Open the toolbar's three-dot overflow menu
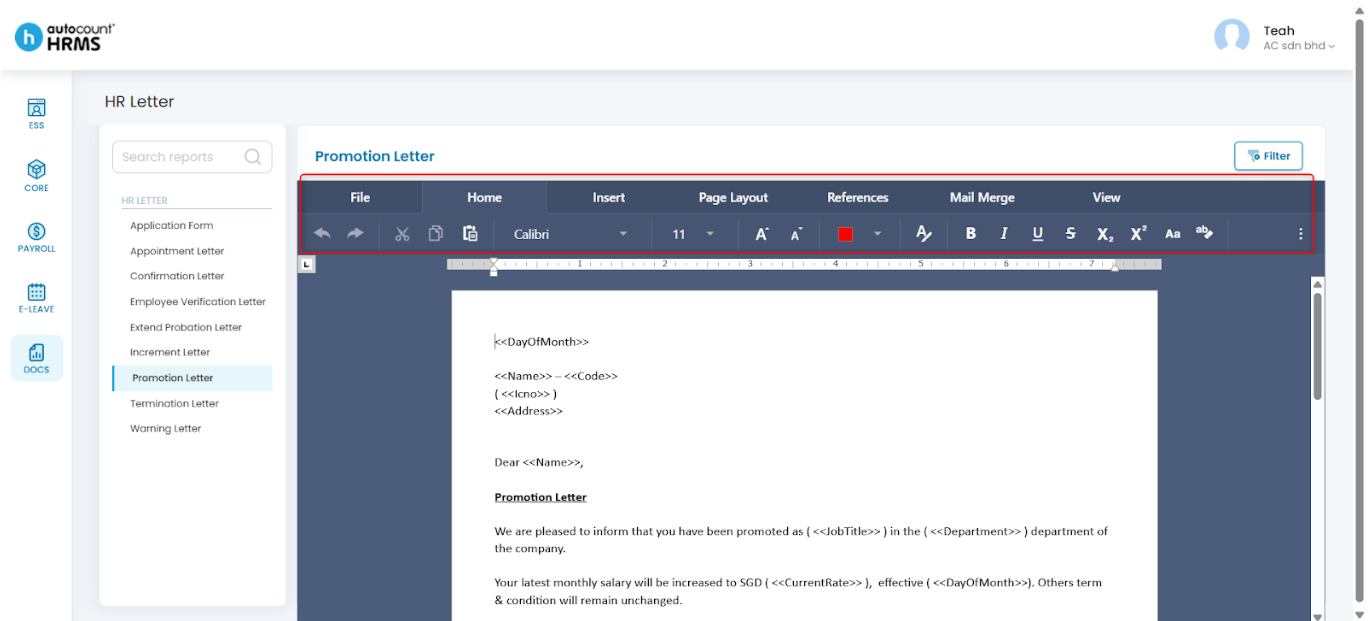 [1301, 234]
